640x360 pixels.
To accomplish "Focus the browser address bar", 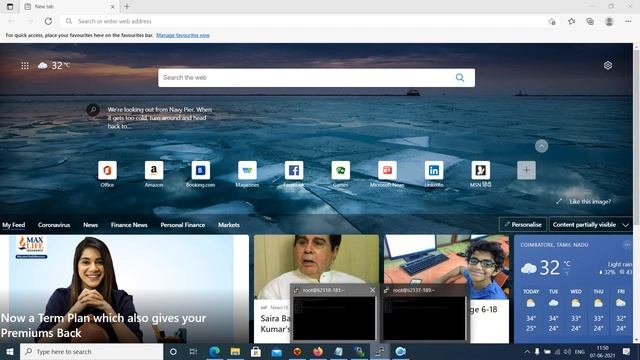I will (x=302, y=21).
